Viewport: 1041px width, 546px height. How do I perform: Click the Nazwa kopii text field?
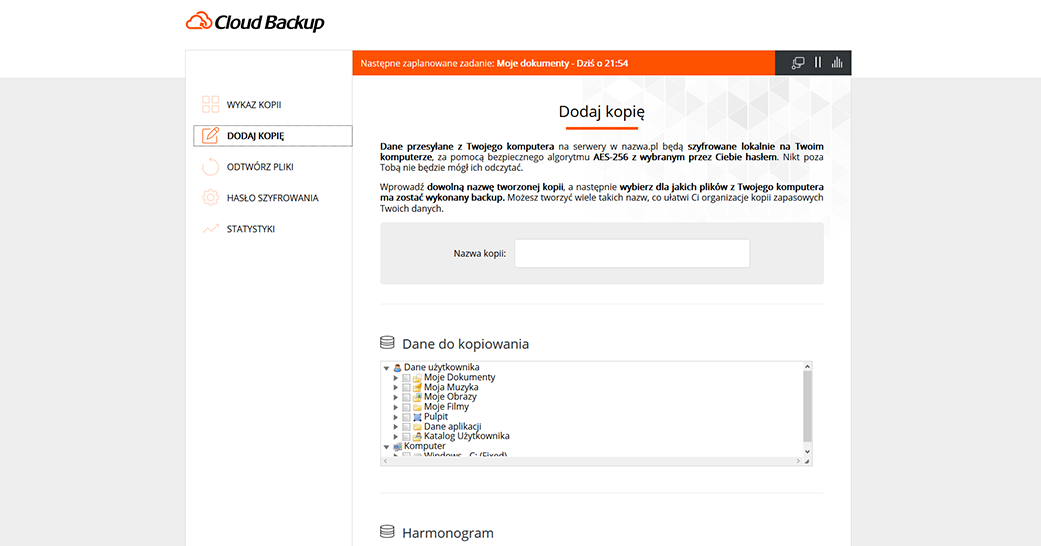631,253
